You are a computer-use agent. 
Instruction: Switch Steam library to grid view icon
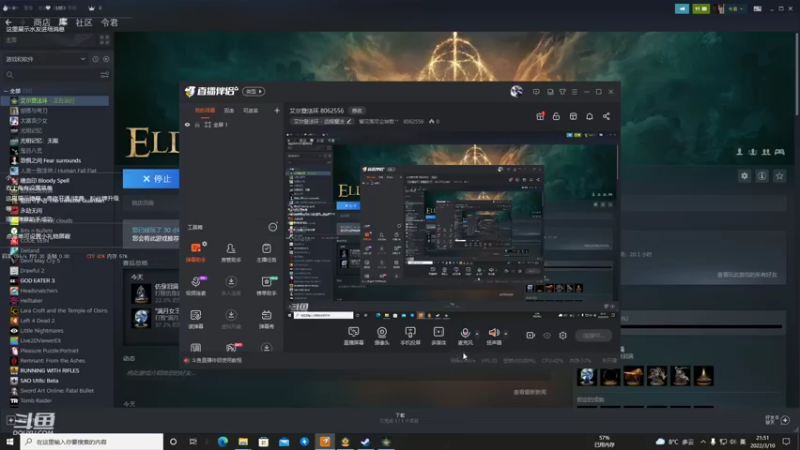(x=105, y=40)
